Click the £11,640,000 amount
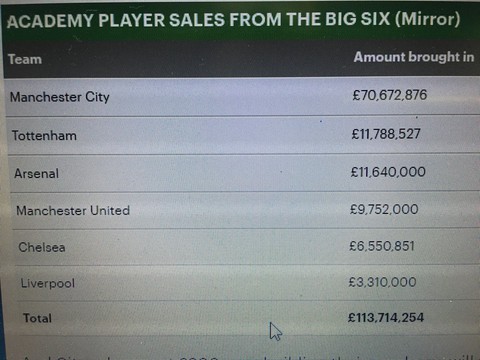Viewport: 480px width, 360px height. click(x=388, y=172)
